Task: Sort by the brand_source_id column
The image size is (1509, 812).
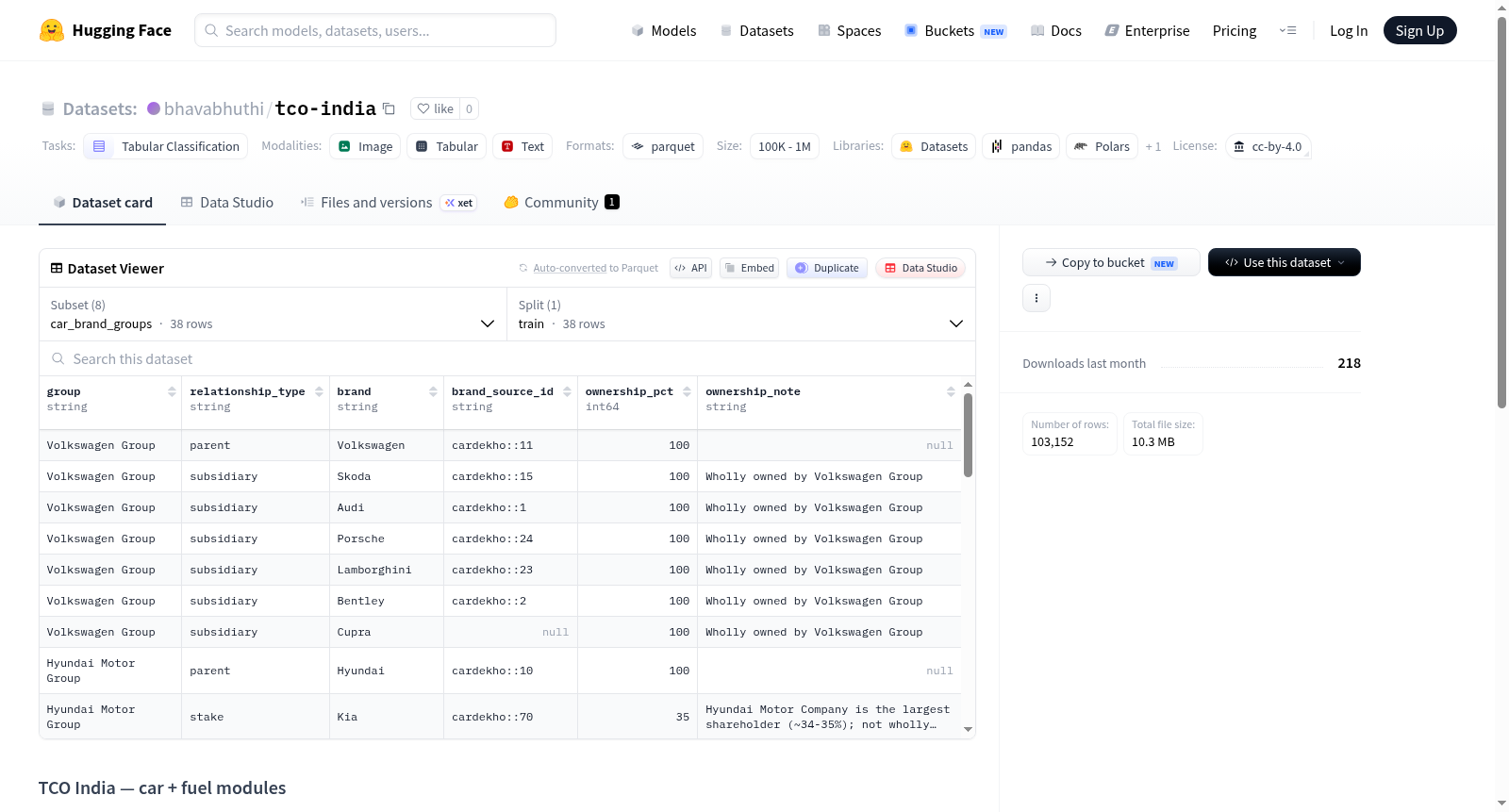Action: pyautogui.click(x=568, y=391)
